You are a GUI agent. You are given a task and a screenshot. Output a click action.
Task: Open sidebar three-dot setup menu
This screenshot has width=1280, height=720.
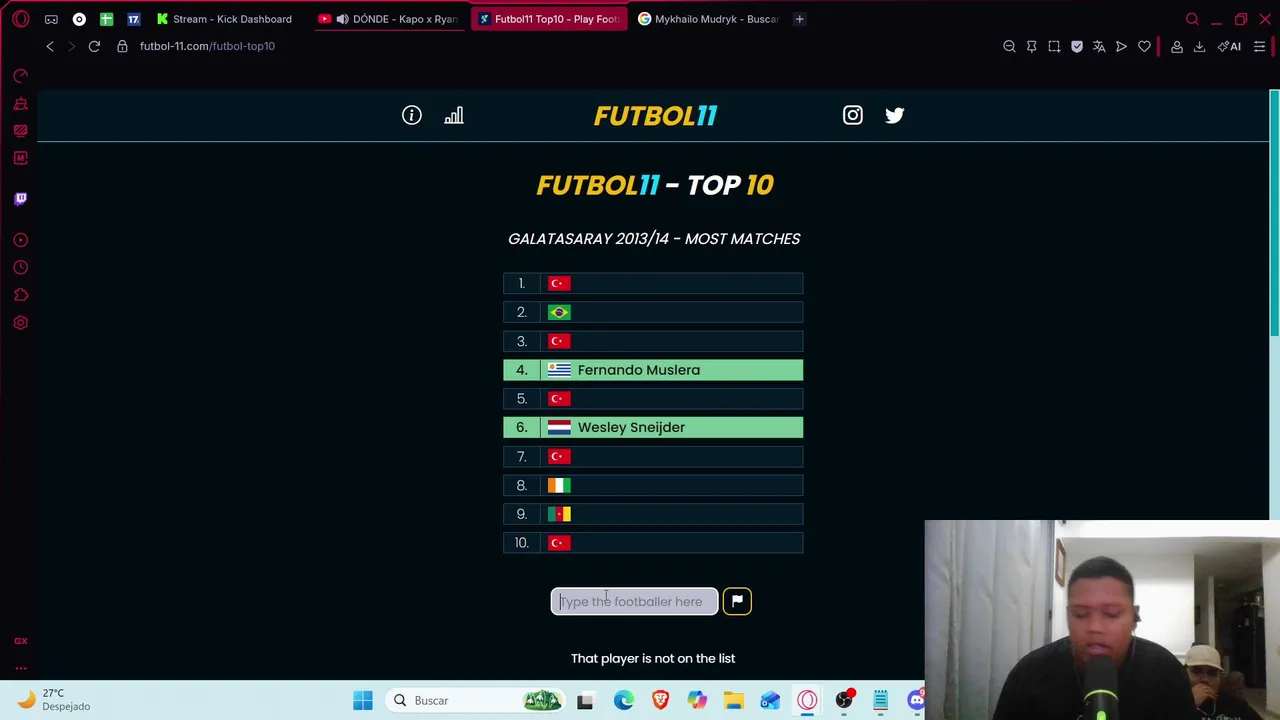[20, 668]
